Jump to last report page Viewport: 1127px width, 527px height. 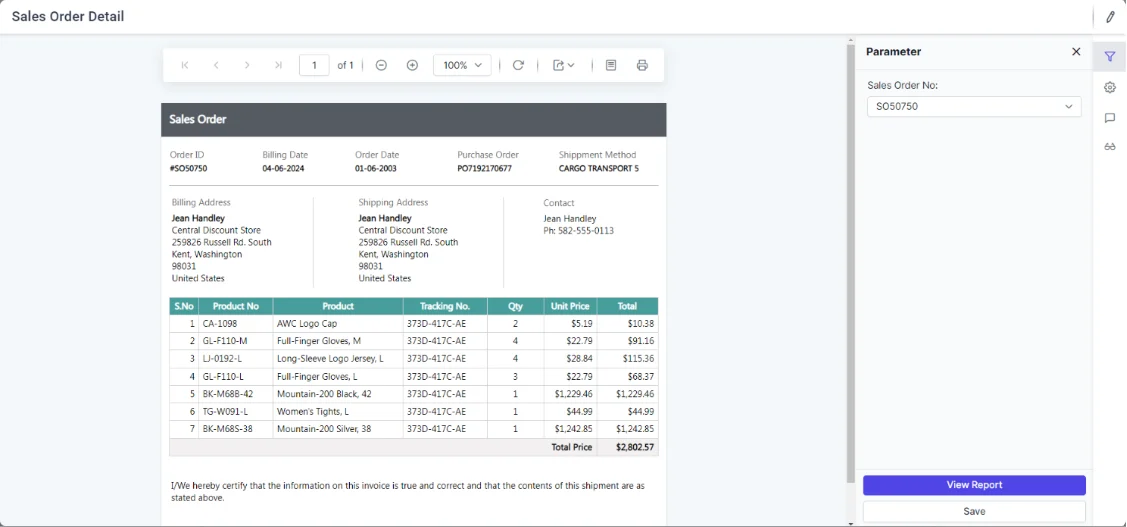point(278,65)
